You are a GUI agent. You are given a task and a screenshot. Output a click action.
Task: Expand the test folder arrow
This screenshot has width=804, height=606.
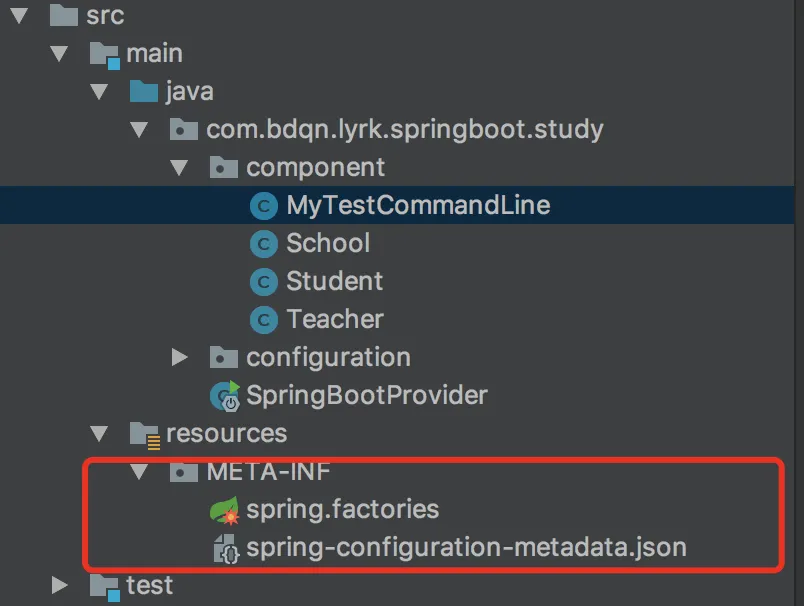(59, 585)
